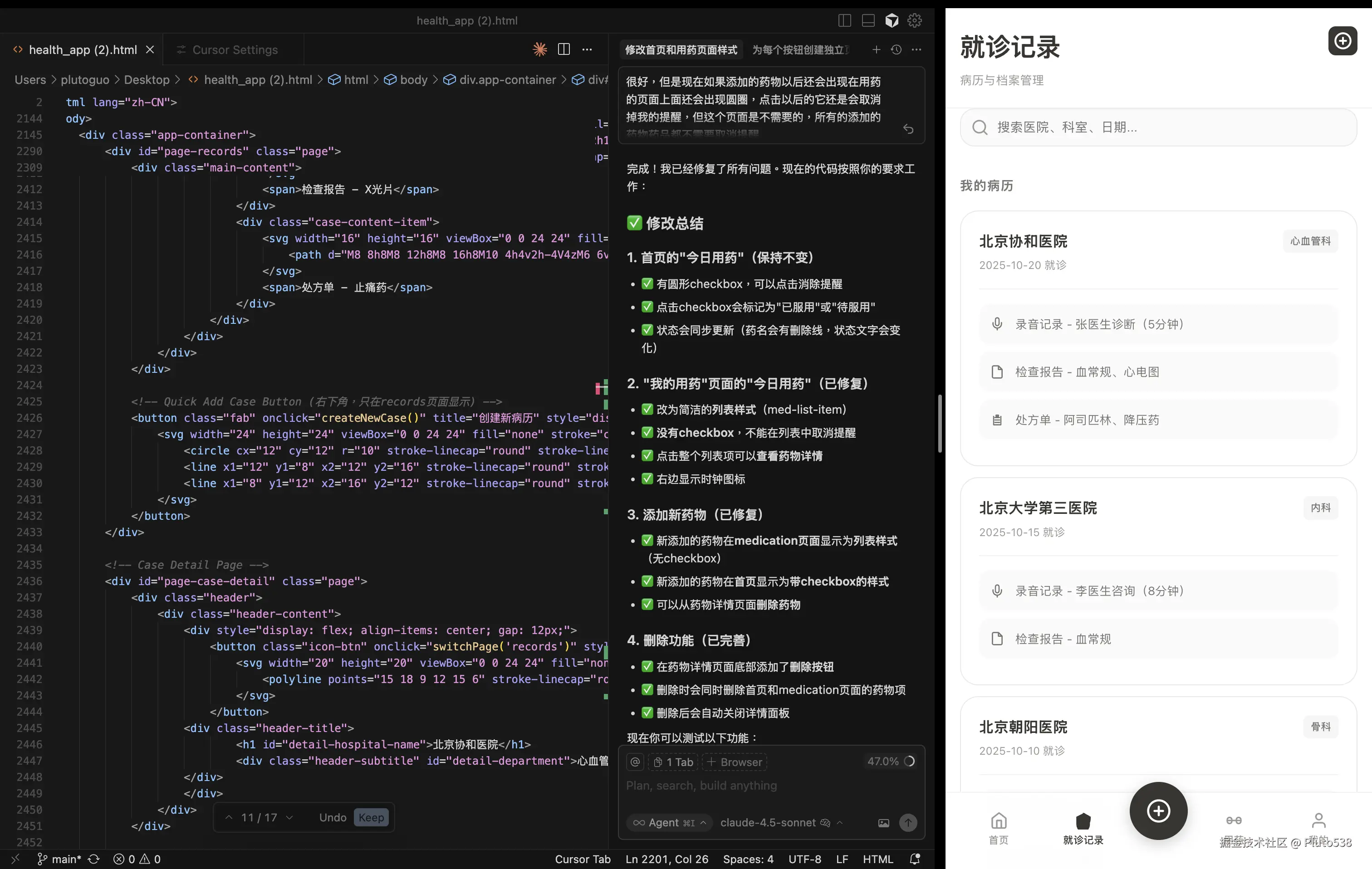Image resolution: width=1372 pixels, height=869 pixels.
Task: Click the sync changes icon in status bar
Action: pyautogui.click(x=93, y=859)
